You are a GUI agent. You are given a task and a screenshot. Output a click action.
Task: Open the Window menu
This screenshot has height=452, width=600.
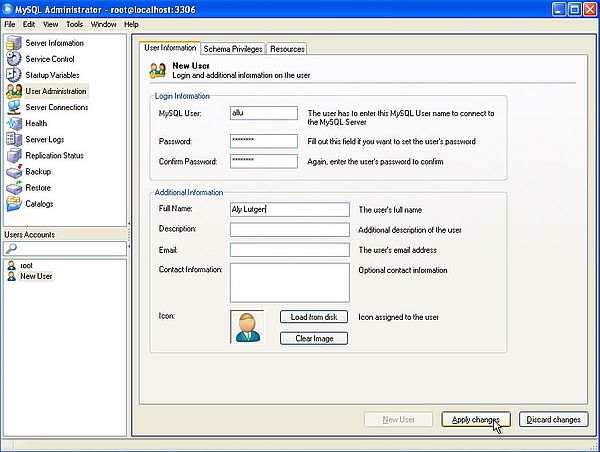coord(103,24)
